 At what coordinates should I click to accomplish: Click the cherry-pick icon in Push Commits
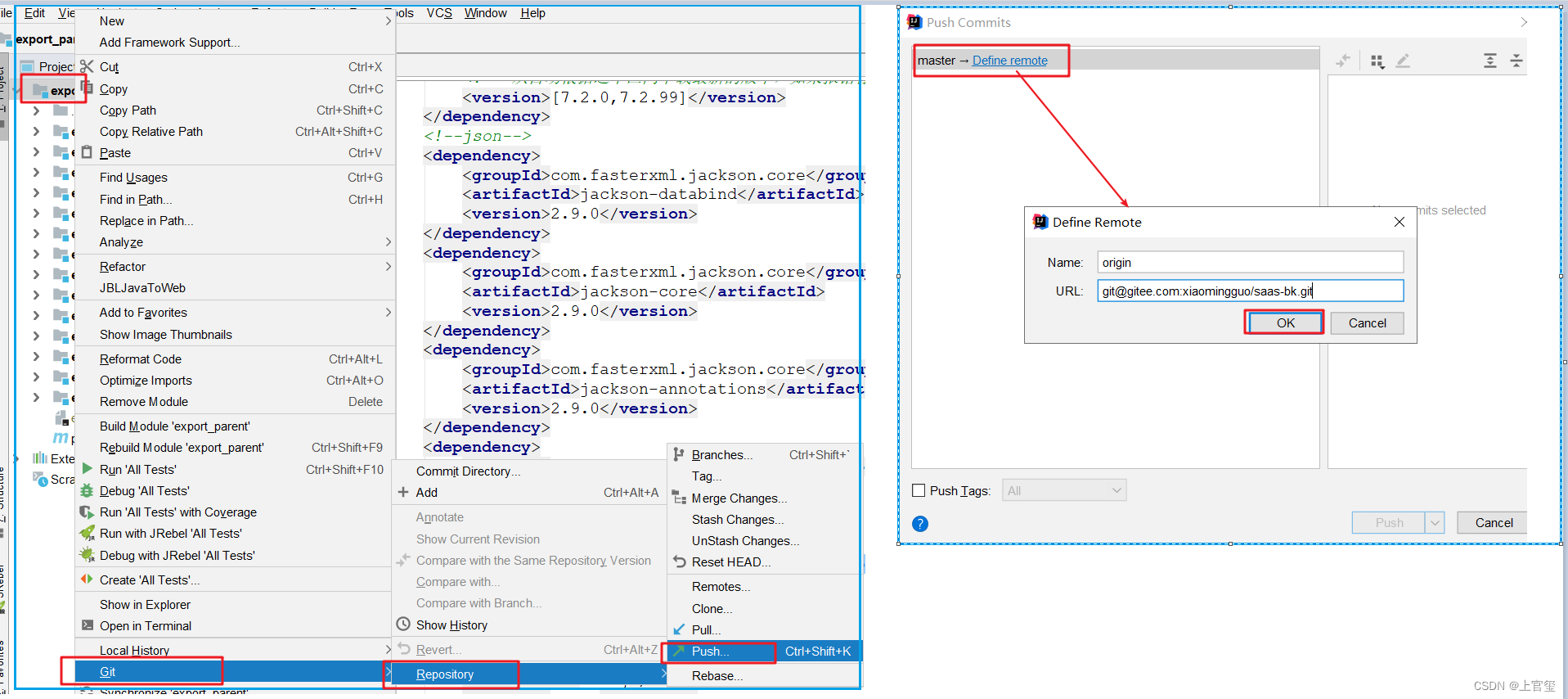pyautogui.click(x=1343, y=61)
